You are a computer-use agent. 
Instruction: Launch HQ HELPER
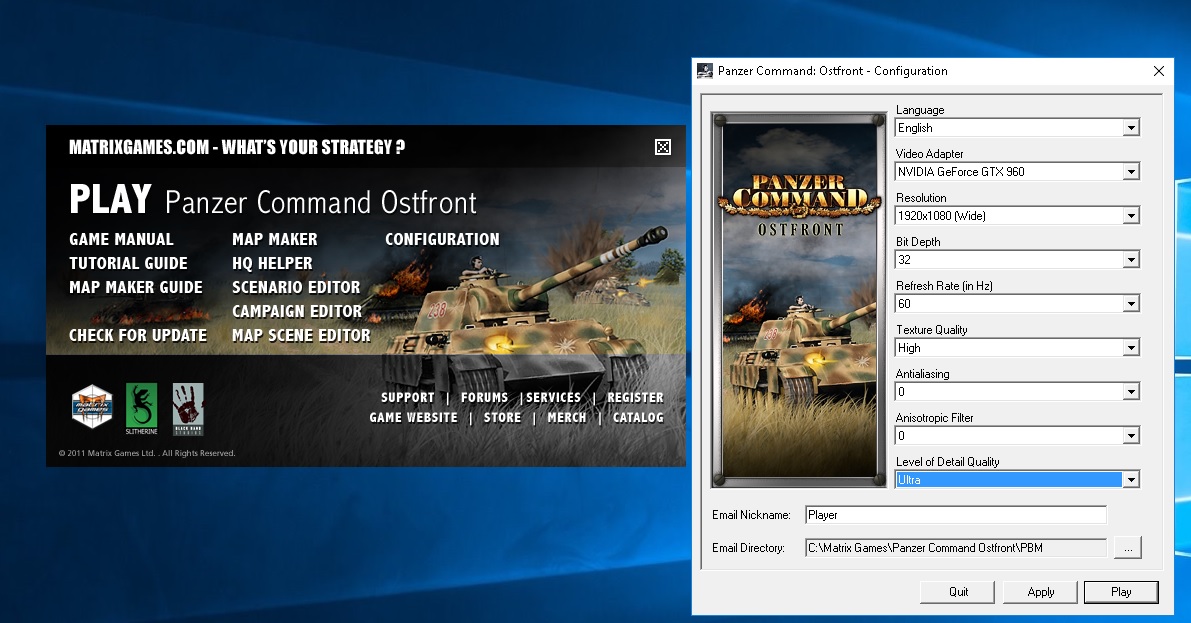tap(272, 264)
